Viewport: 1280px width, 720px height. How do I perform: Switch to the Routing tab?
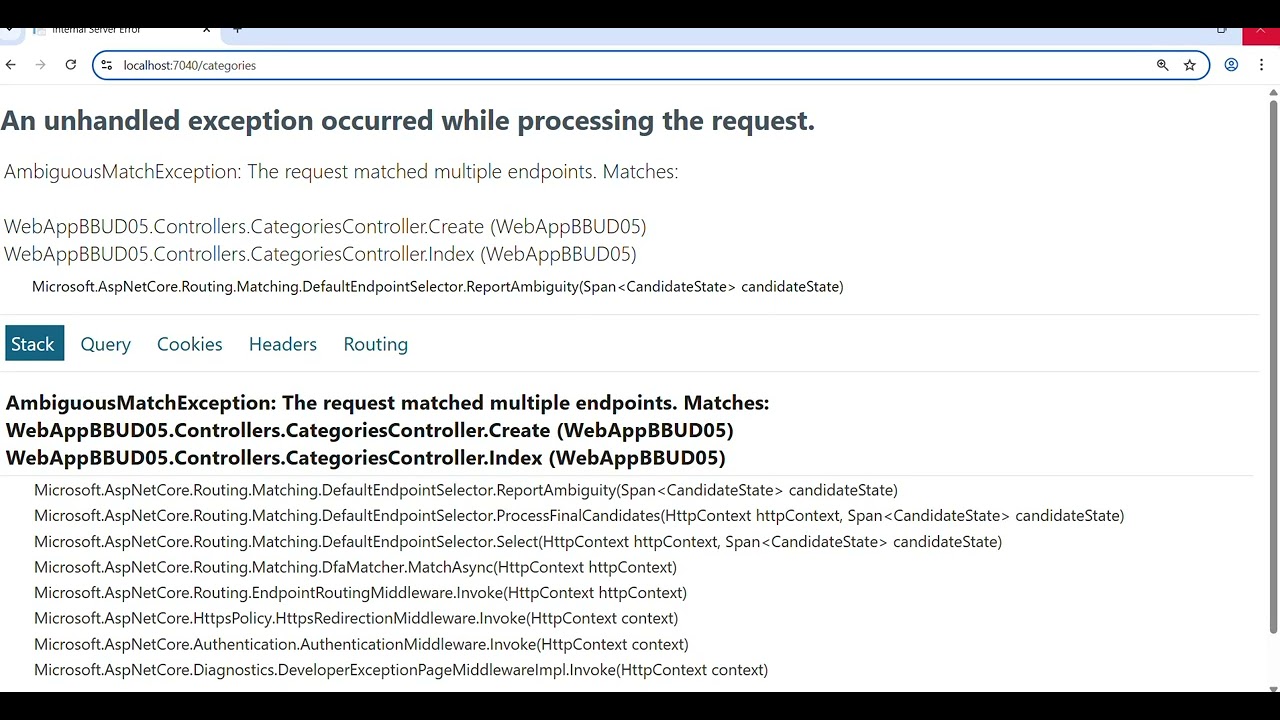click(376, 344)
